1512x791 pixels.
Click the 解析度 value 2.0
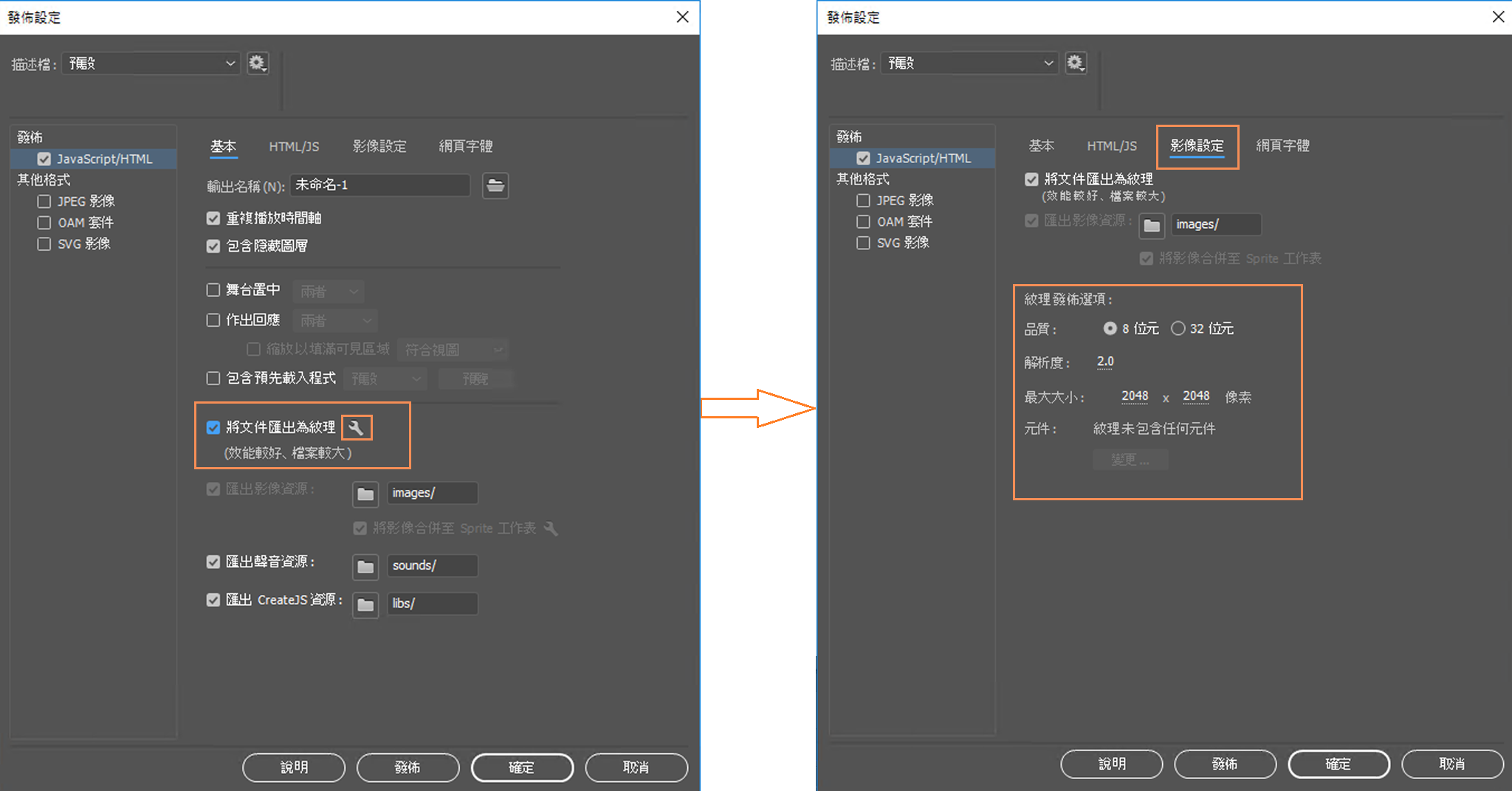pos(1105,362)
